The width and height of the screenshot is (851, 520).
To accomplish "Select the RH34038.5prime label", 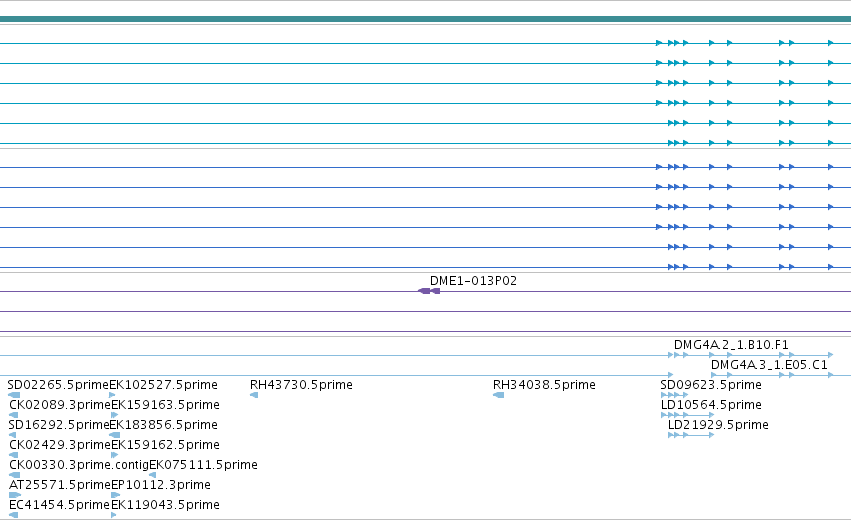I will (x=544, y=385).
